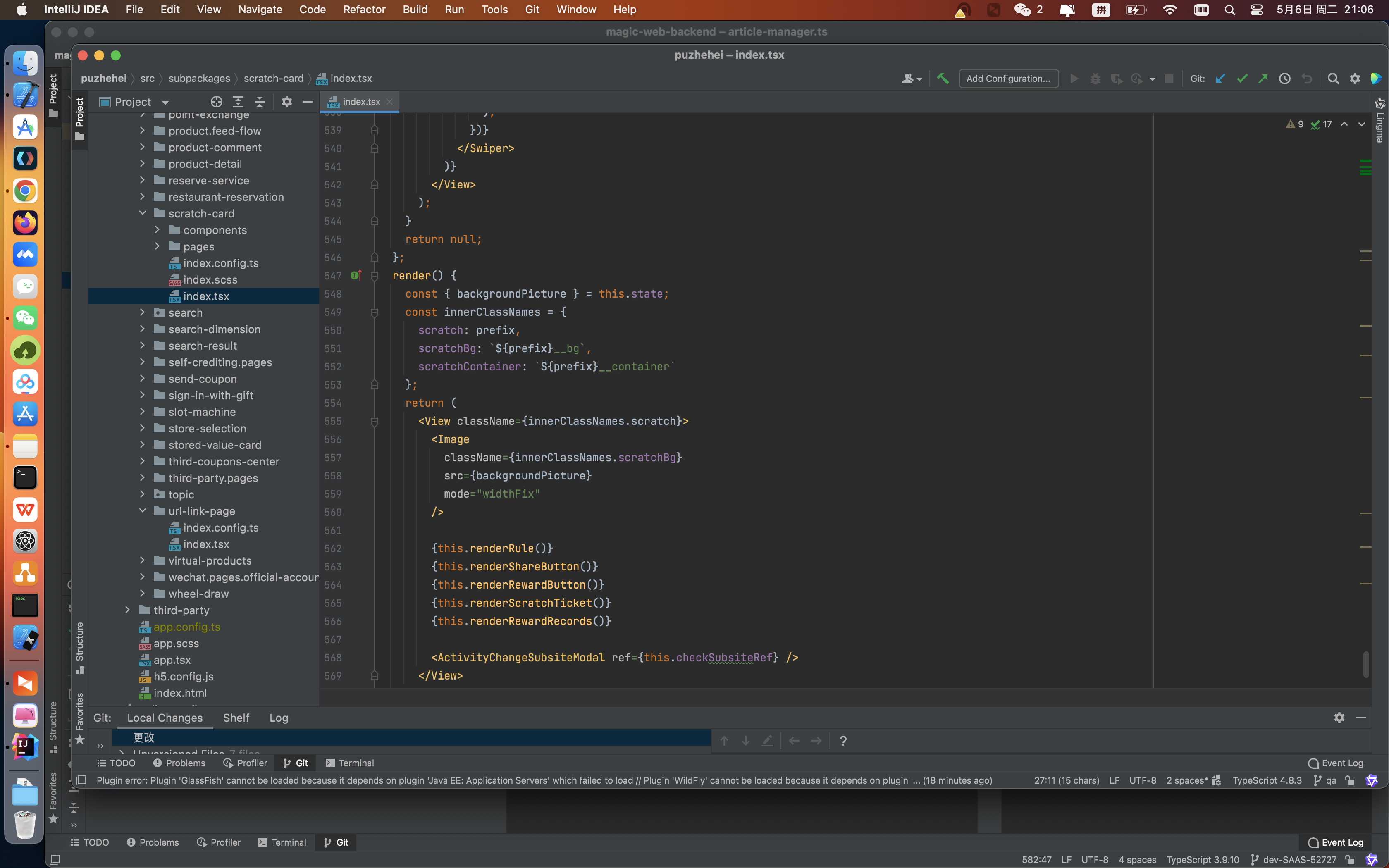The image size is (1389, 868).
Task: Click the editor vertical scrollbar thumb
Action: pyautogui.click(x=1365, y=664)
